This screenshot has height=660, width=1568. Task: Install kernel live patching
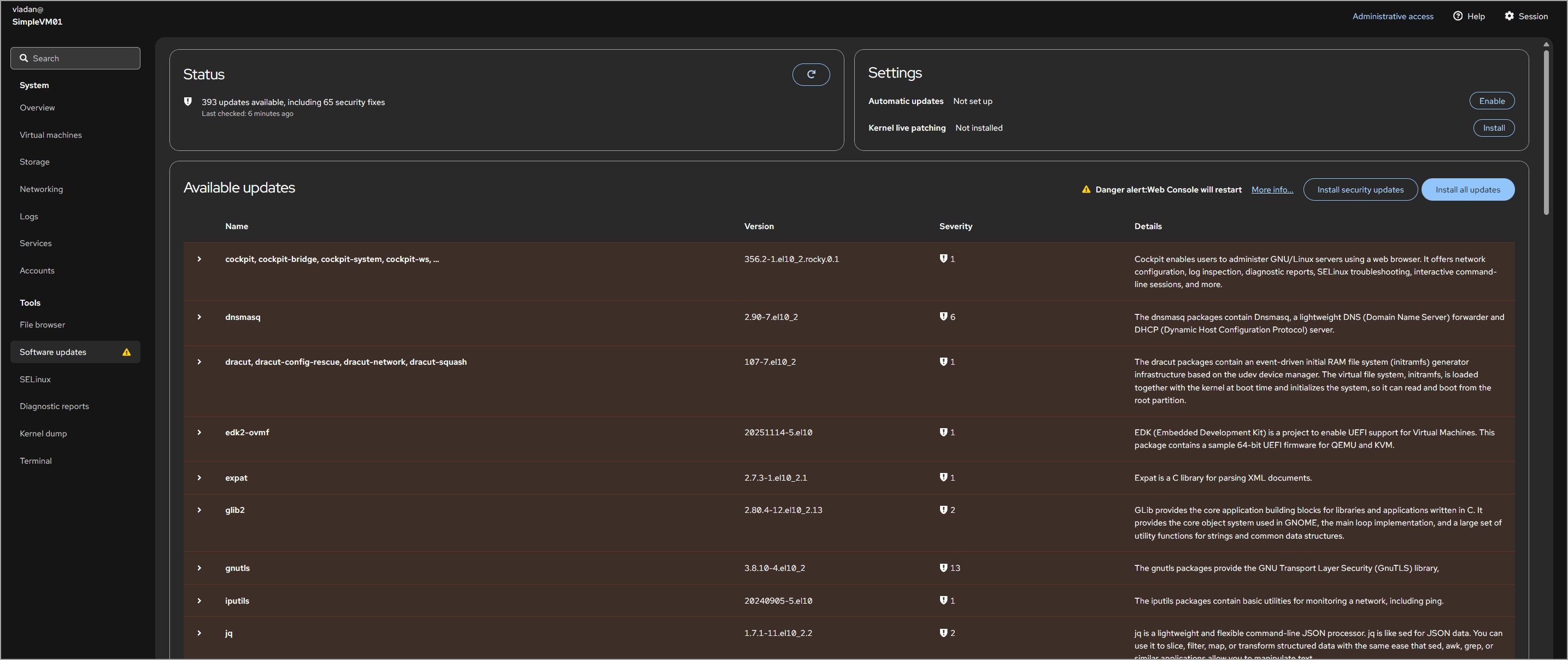coord(1493,128)
